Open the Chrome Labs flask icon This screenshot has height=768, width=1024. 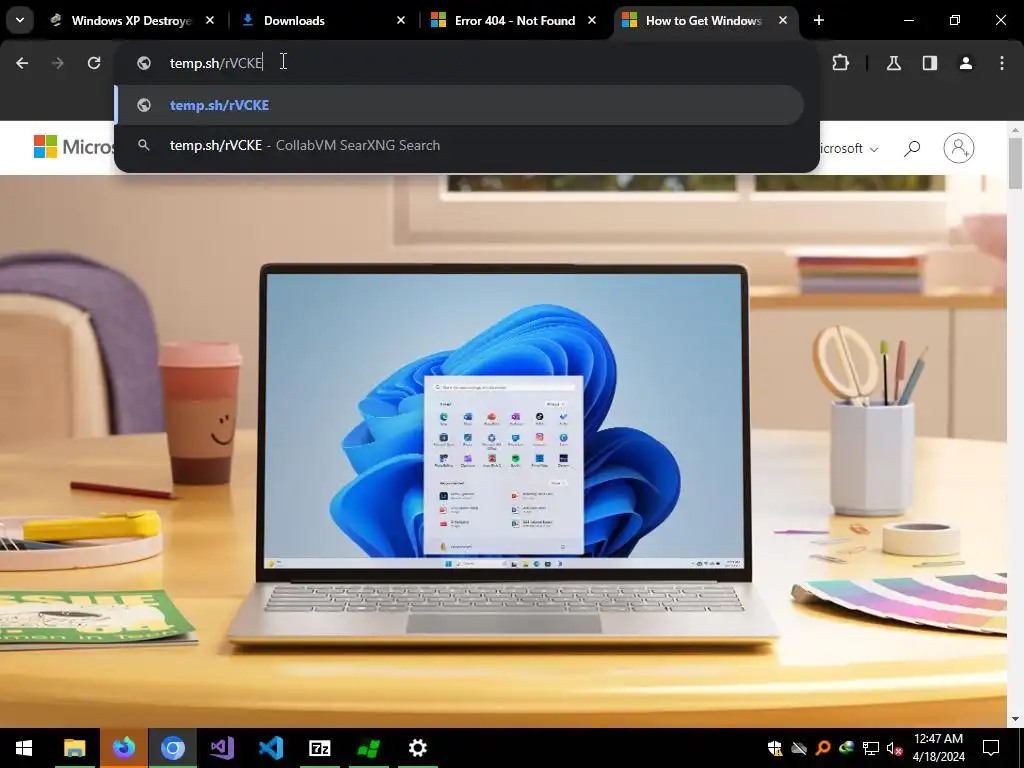coord(893,63)
